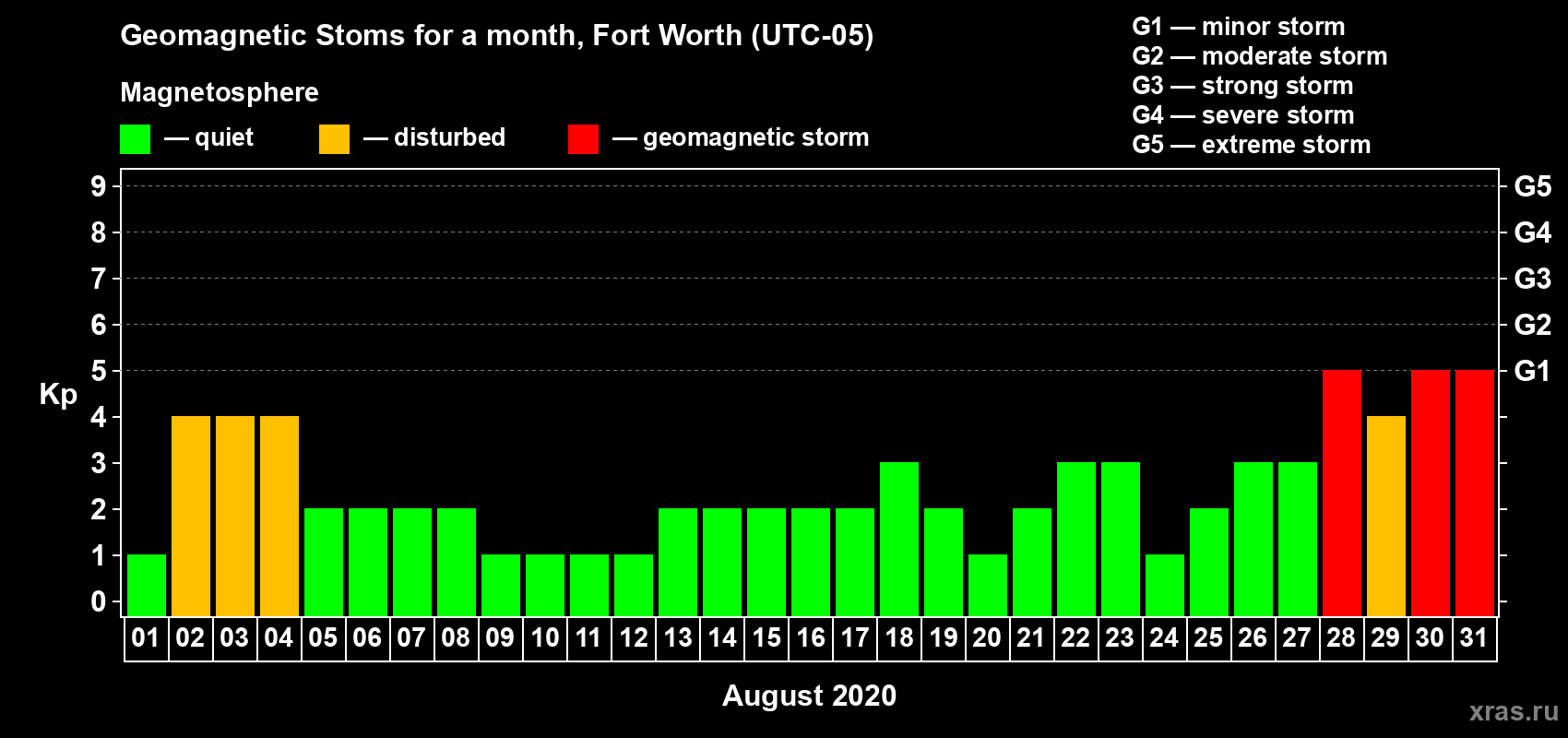Click the Kp axis value '9'
The width and height of the screenshot is (1568, 738).
click(99, 186)
